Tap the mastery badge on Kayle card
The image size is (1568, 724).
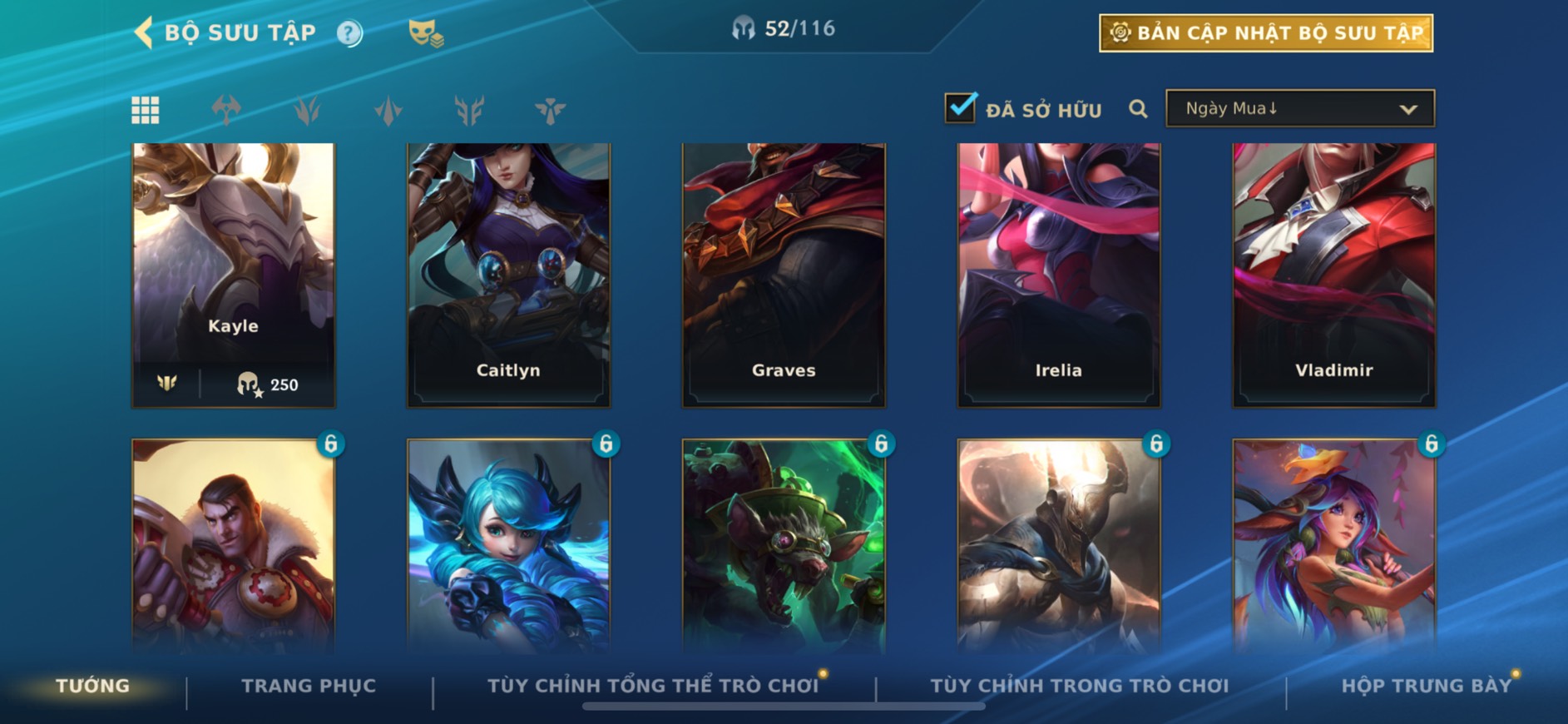pyautogui.click(x=167, y=384)
